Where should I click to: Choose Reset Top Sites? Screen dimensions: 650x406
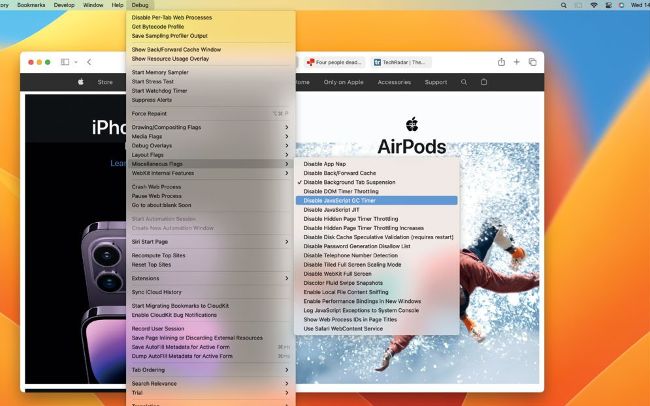tap(211, 265)
